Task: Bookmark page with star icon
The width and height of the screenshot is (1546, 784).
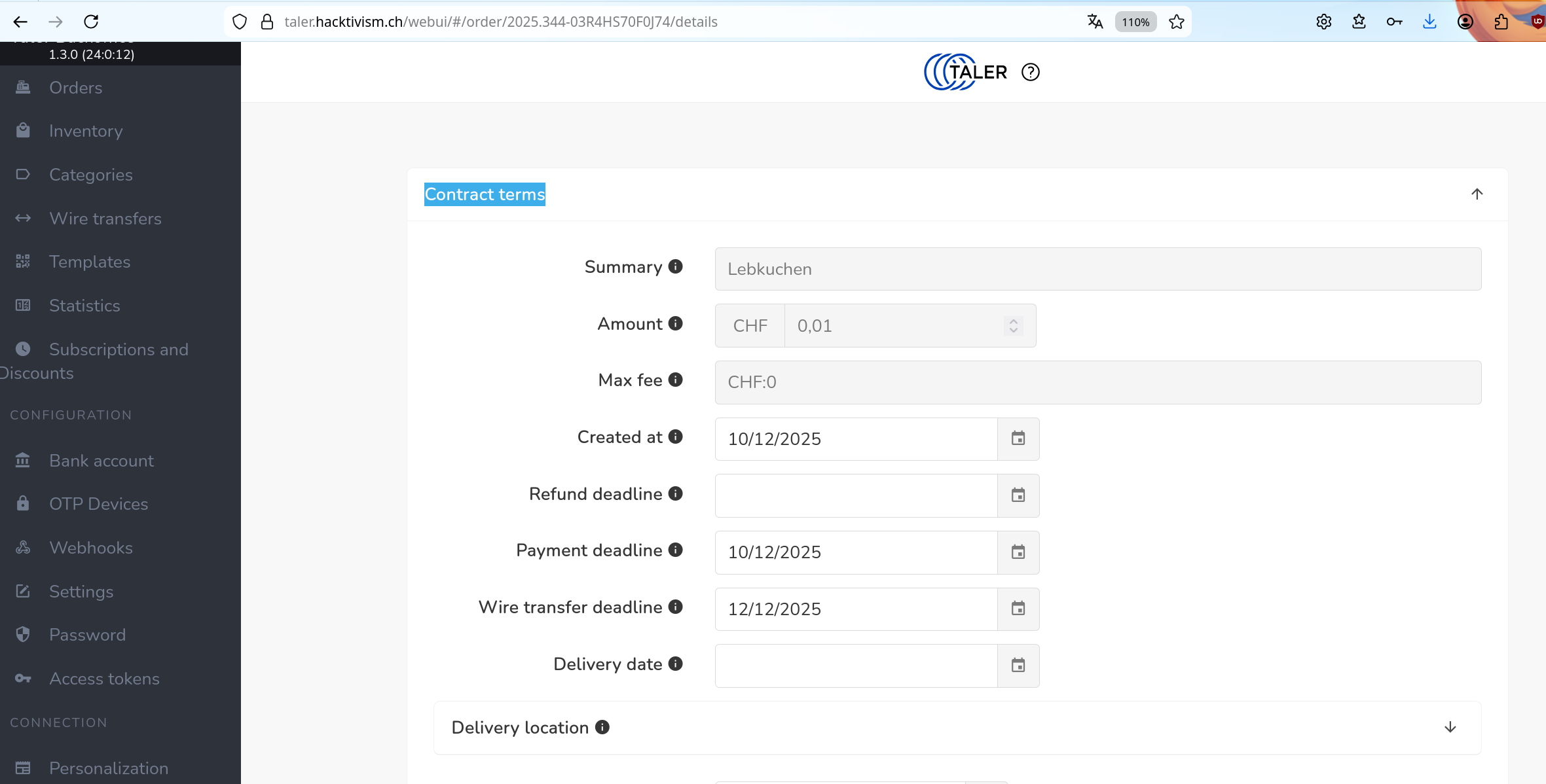Action: click(x=1177, y=22)
